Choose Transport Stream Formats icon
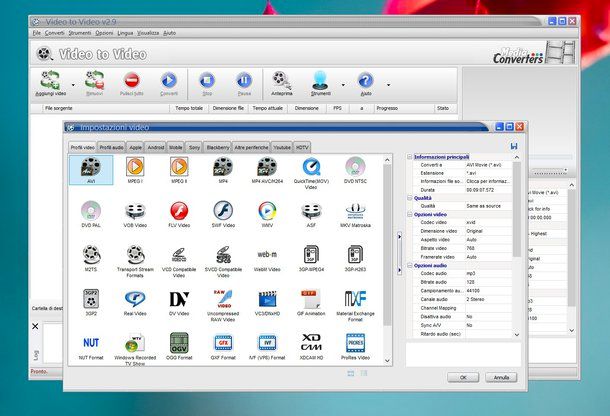610x416 pixels. coord(135,261)
